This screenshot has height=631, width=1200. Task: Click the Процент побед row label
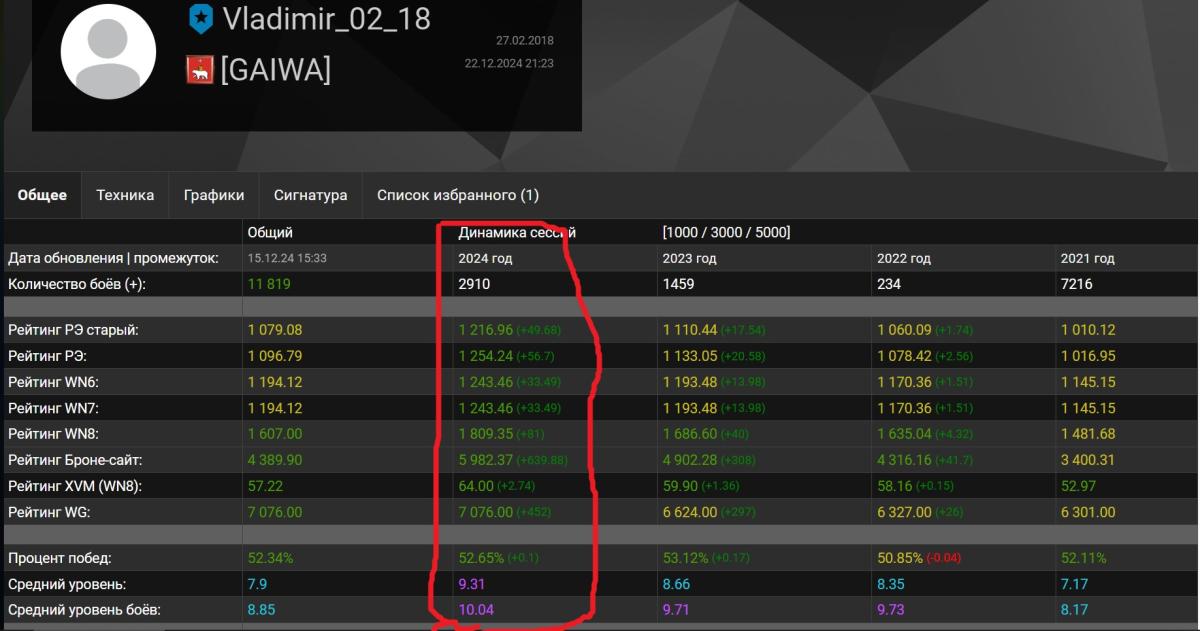pyautogui.click(x=59, y=558)
